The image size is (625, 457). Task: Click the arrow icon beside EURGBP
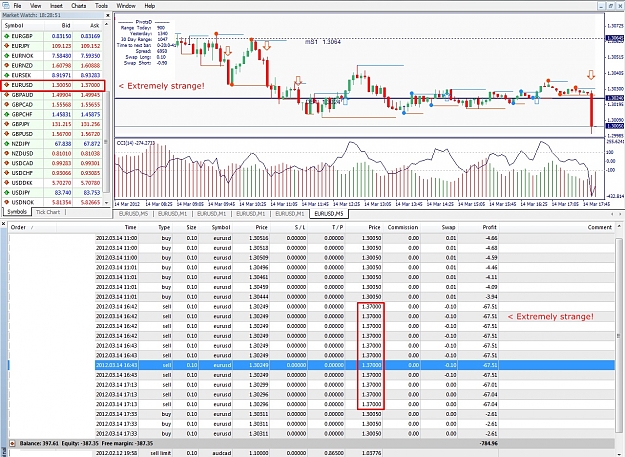point(6,36)
